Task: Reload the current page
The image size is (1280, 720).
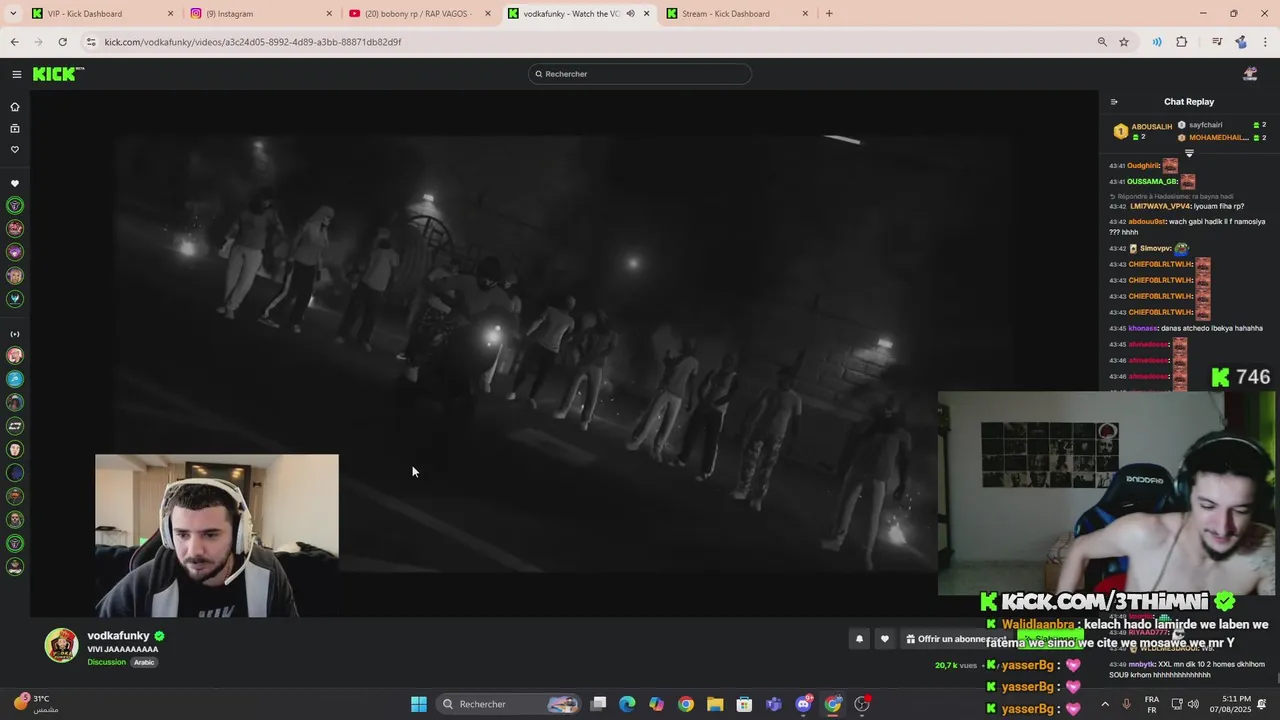Action: [x=62, y=42]
